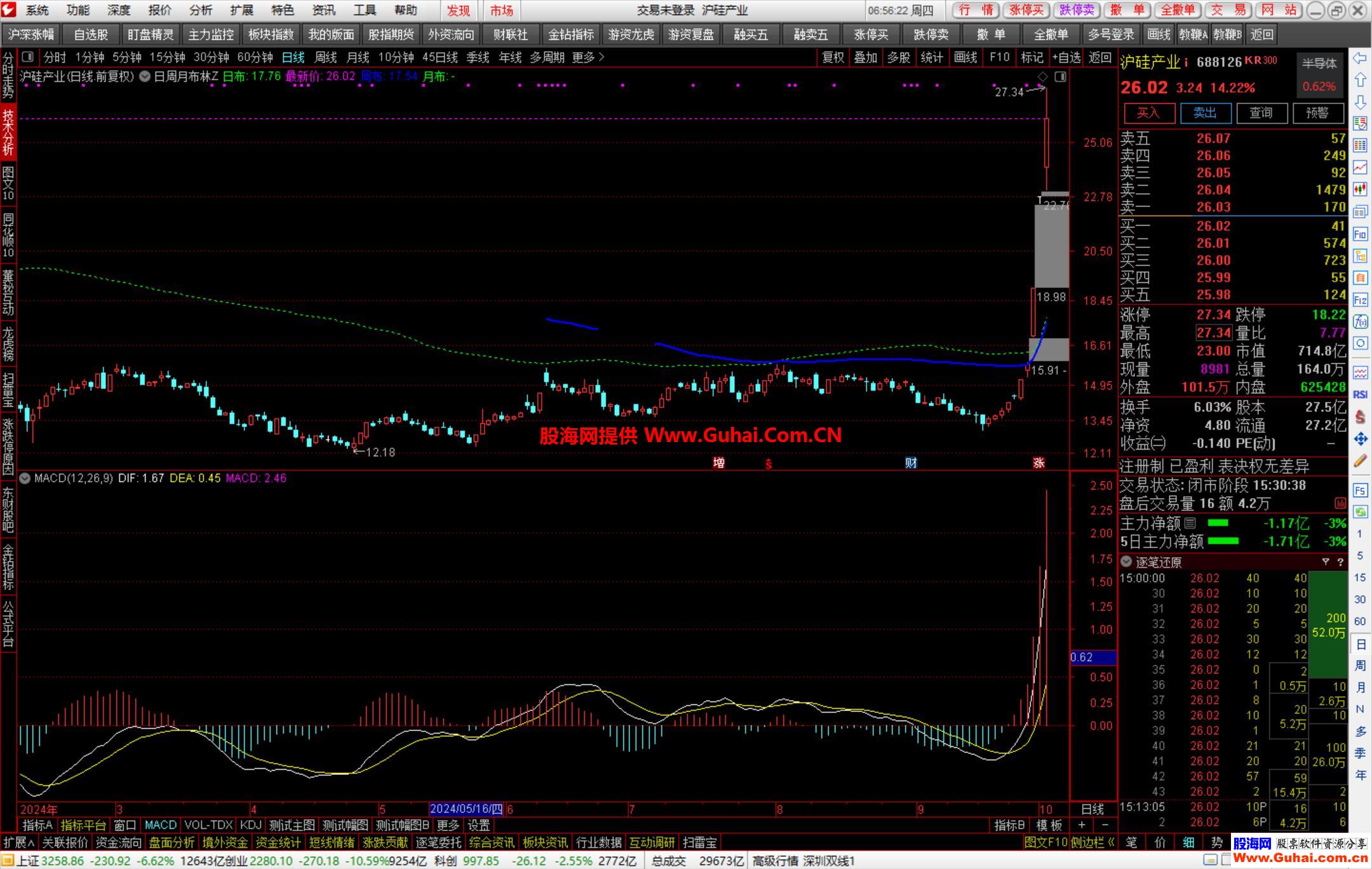
Task: Click the green 主力净额 bar indicator
Action: point(1218,523)
